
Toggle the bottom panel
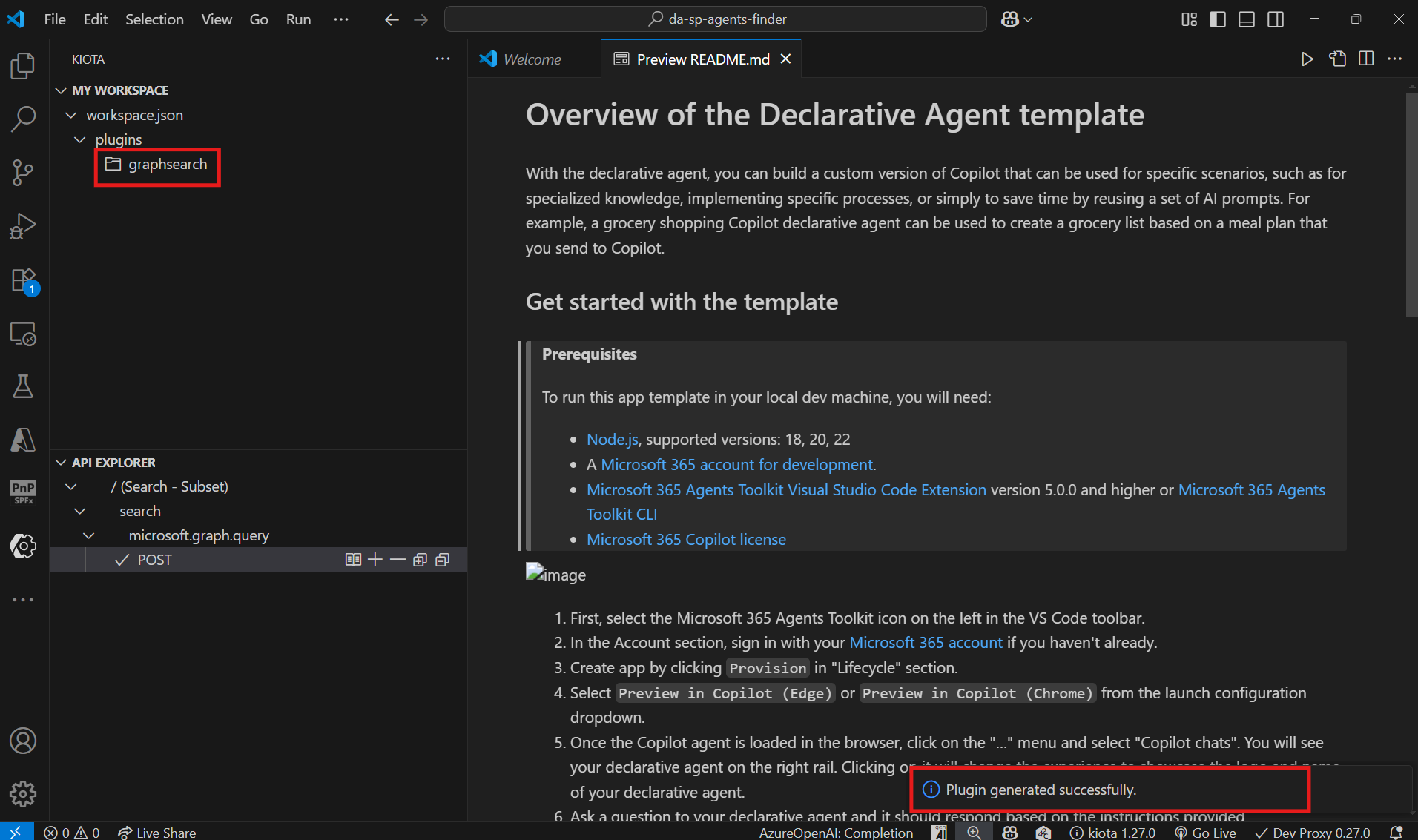(x=1247, y=19)
